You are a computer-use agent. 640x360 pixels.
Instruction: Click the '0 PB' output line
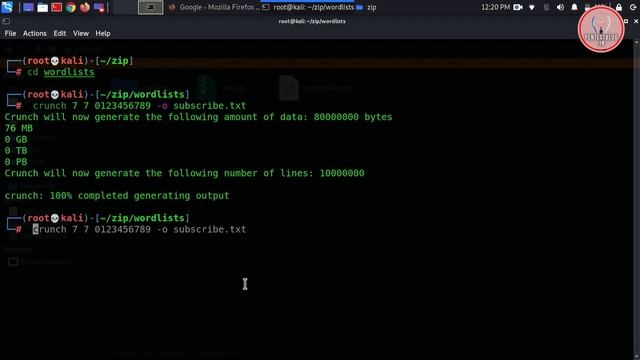point(16,162)
